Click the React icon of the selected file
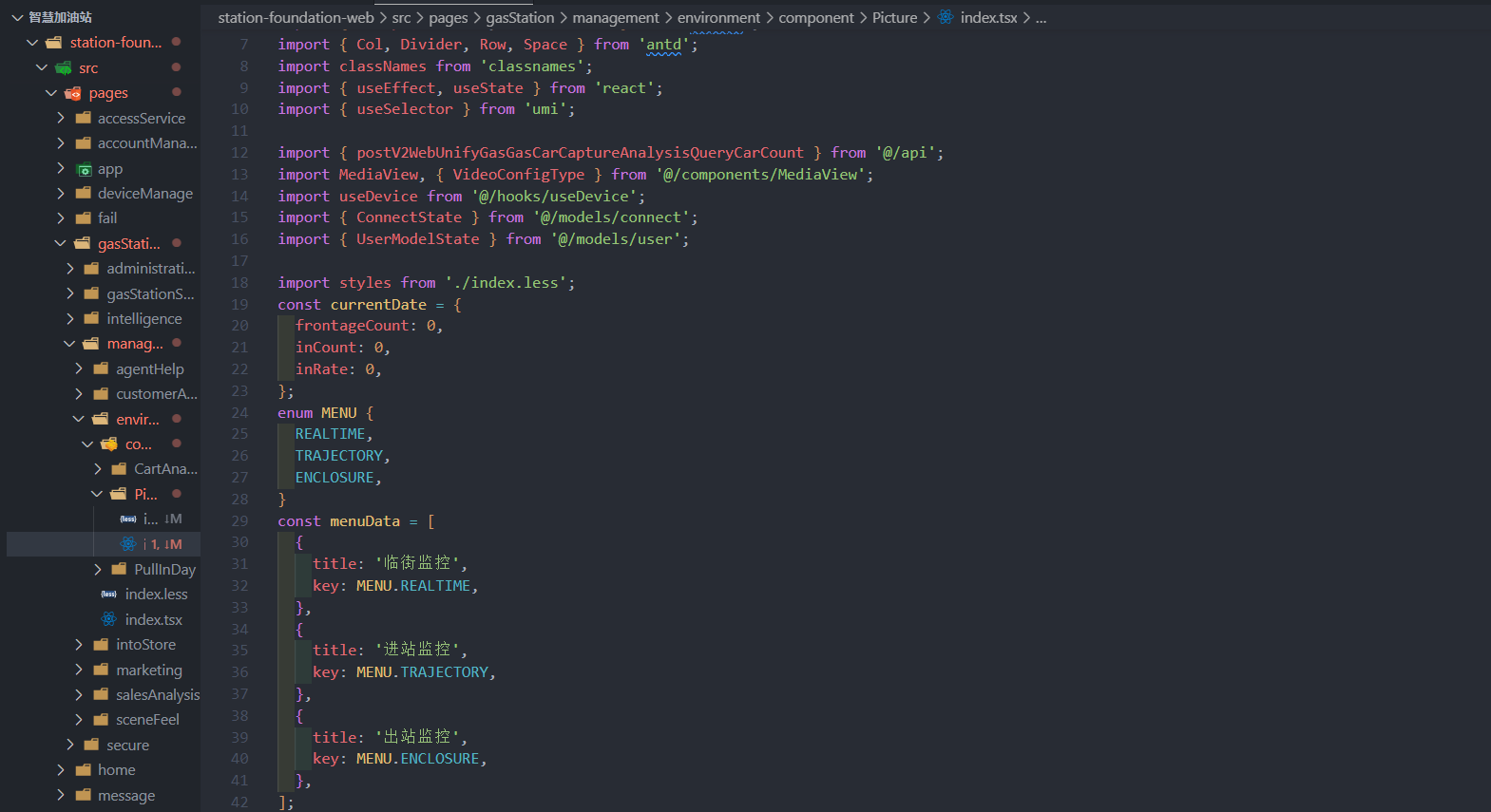Viewport: 1491px width, 812px height. tap(128, 544)
